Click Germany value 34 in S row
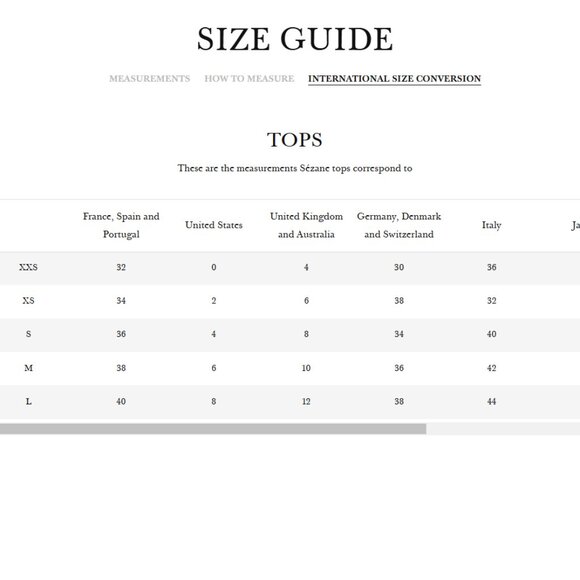 399,334
